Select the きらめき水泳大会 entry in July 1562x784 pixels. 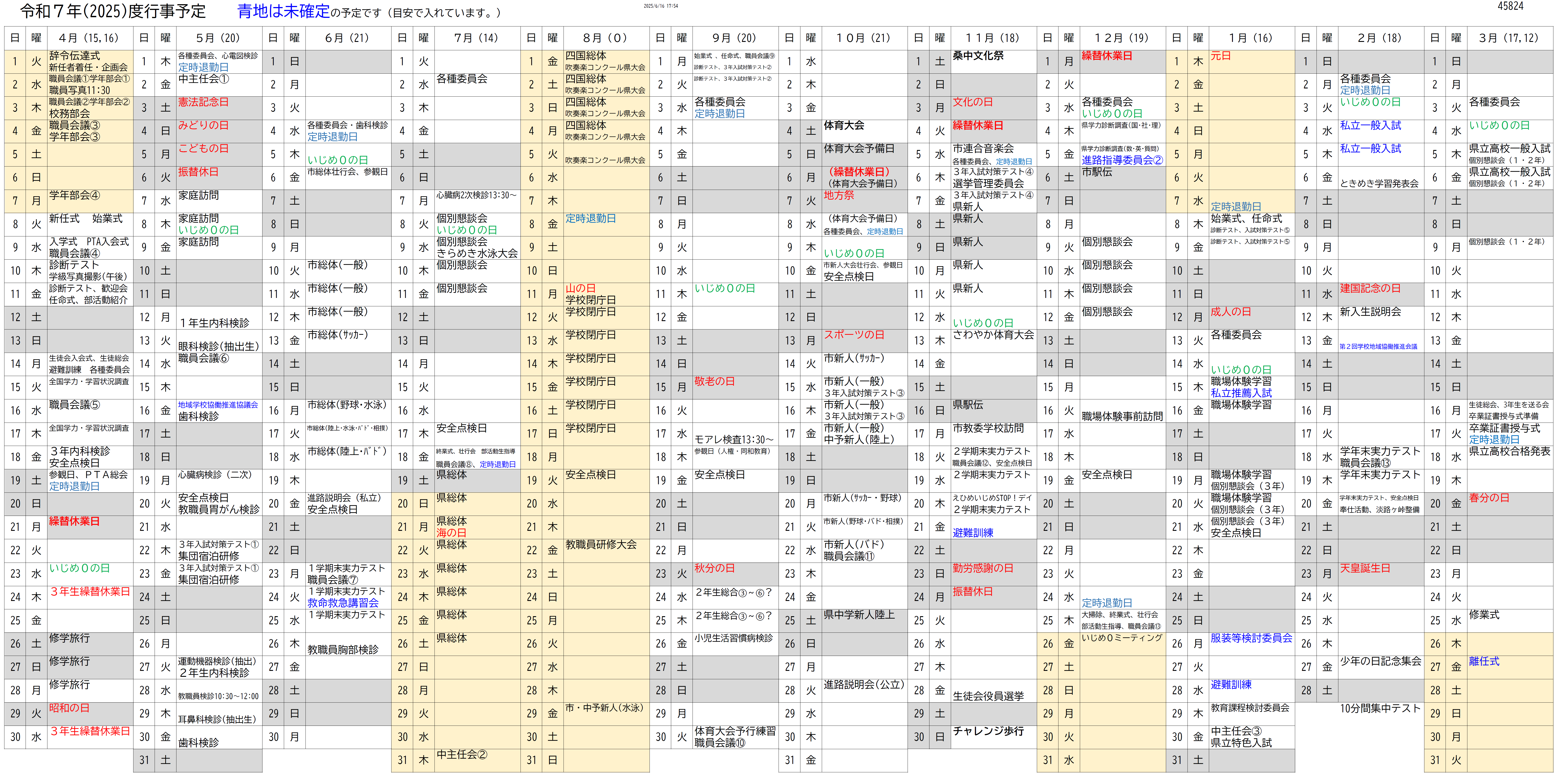click(x=477, y=253)
